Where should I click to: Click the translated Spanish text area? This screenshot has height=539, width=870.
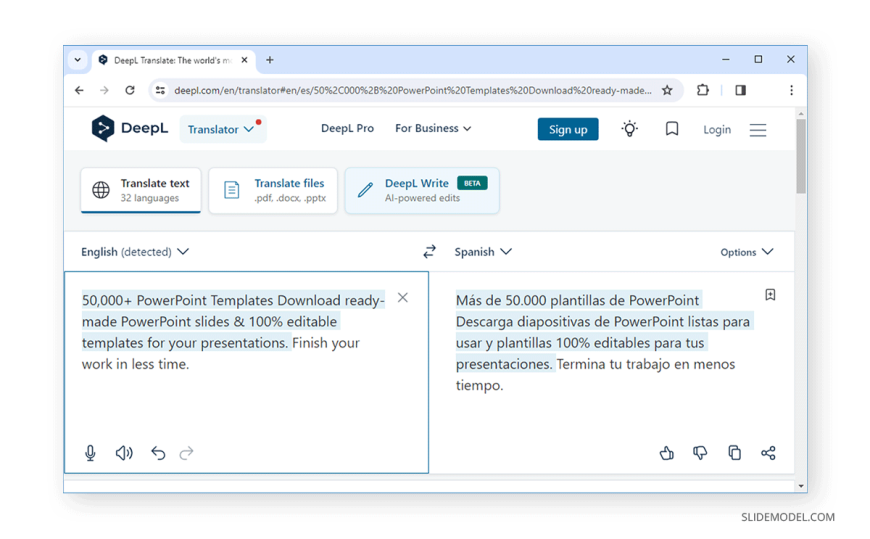tap(611, 372)
